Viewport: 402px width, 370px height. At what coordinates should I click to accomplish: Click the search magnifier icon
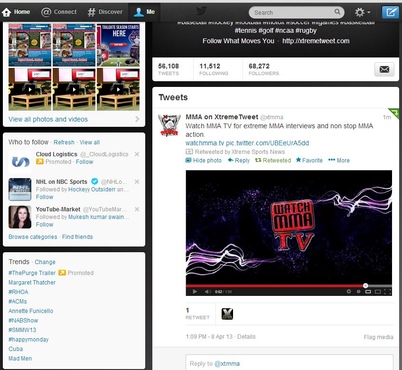point(337,12)
